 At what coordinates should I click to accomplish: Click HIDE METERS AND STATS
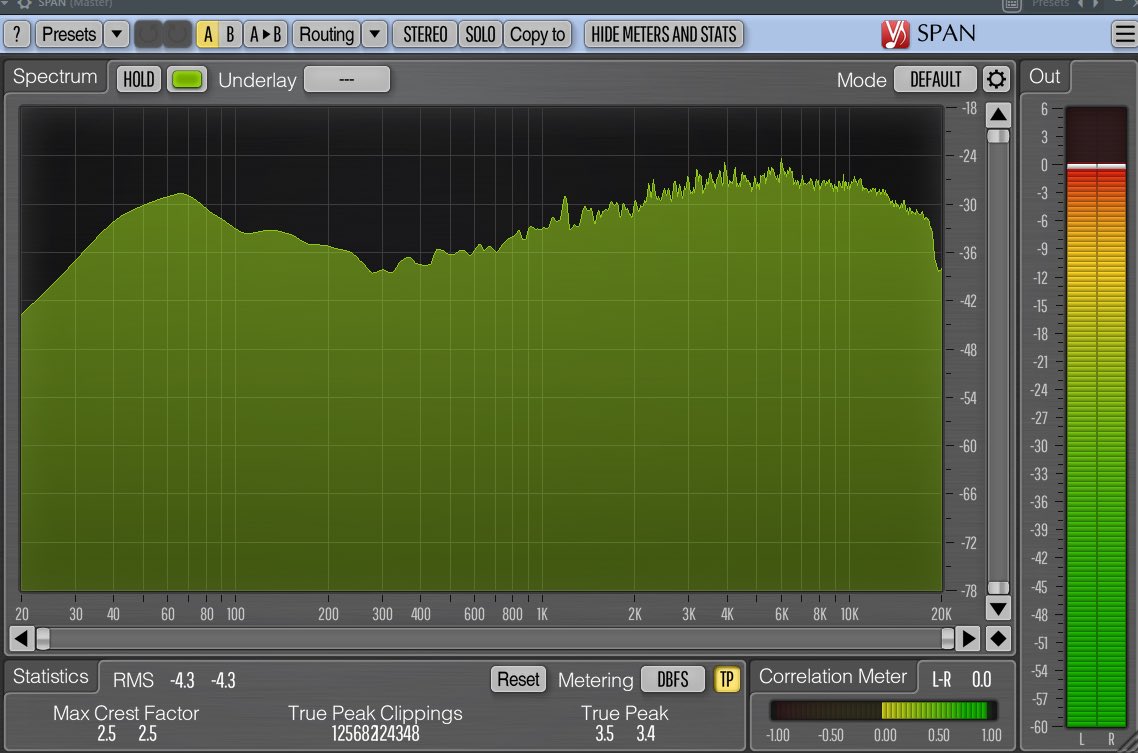tap(663, 34)
